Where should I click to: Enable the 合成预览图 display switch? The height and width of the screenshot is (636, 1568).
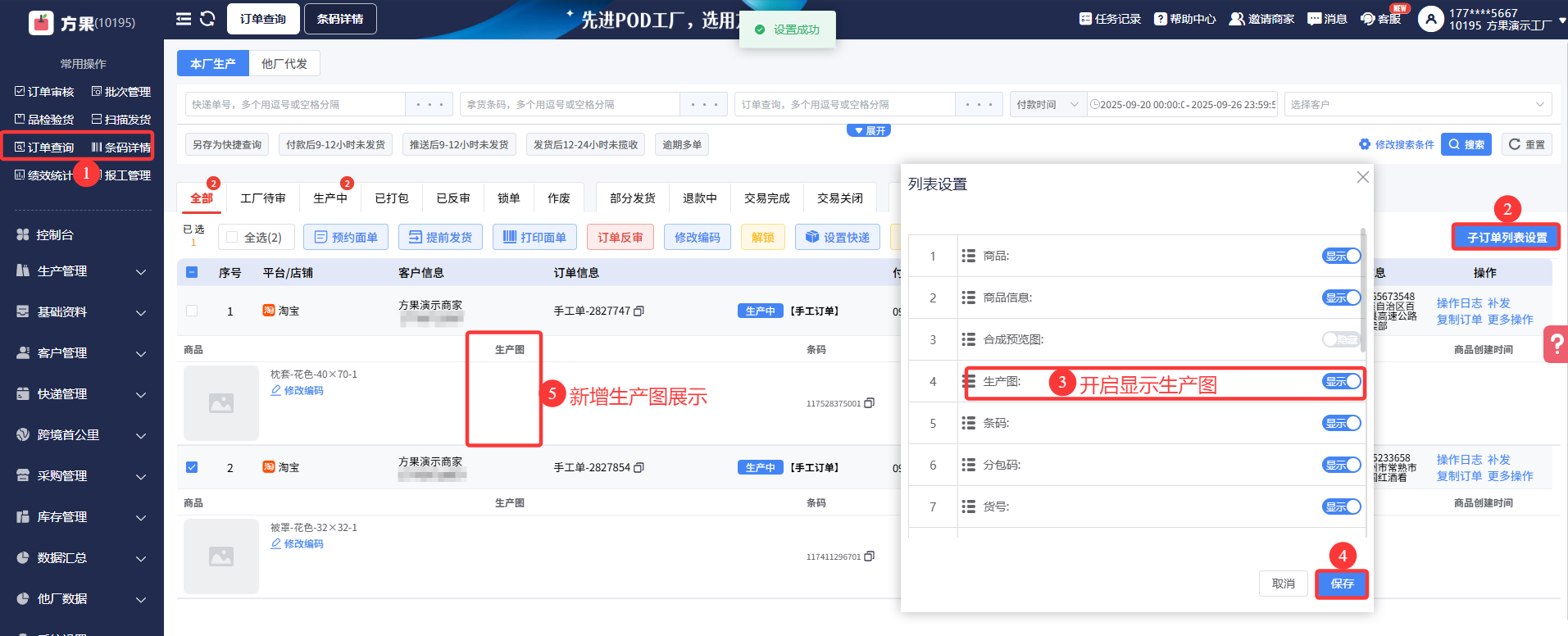[1341, 339]
